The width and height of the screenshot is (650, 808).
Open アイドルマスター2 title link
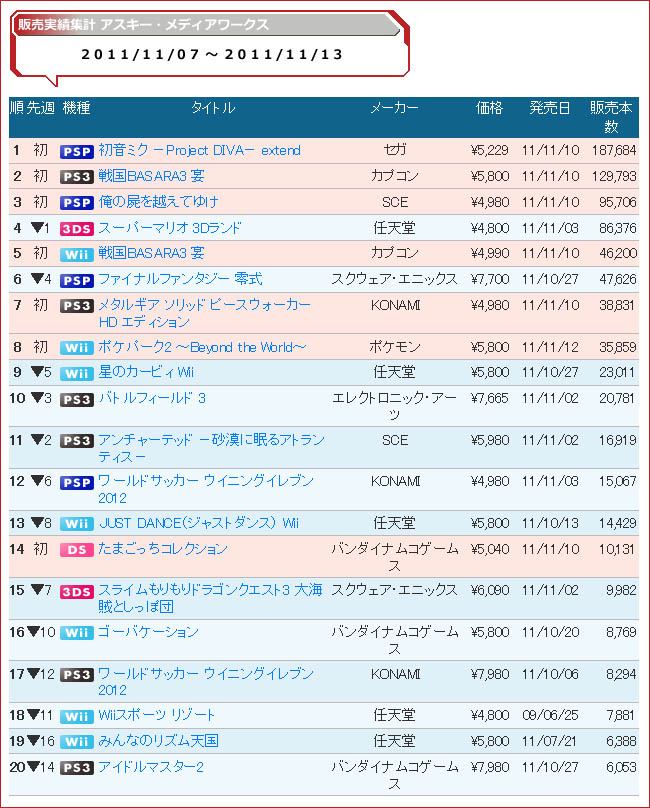pos(151,767)
